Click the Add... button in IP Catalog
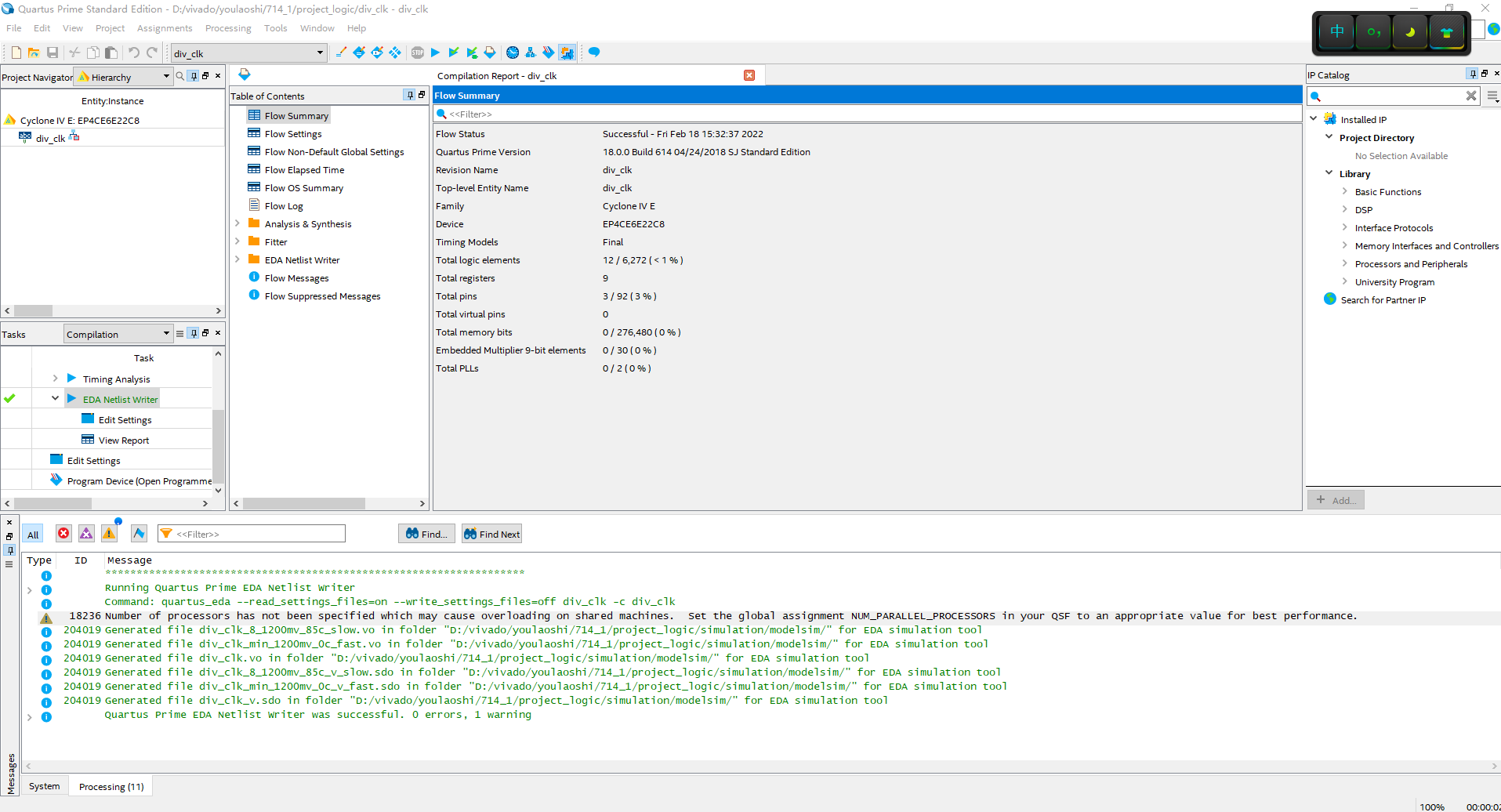Screen dimensions: 1501x812 [1336, 500]
